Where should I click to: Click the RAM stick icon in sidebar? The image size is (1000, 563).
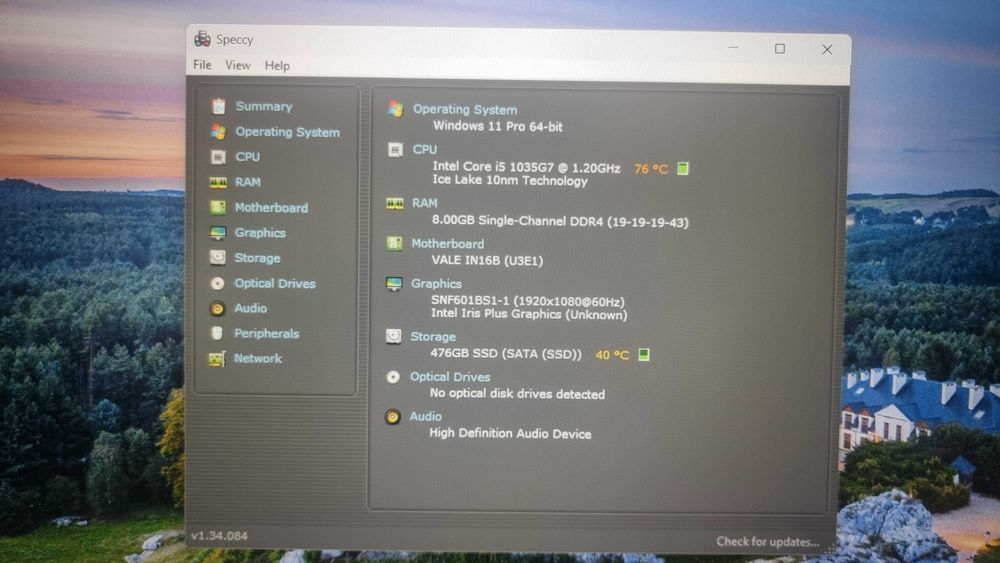click(x=218, y=182)
